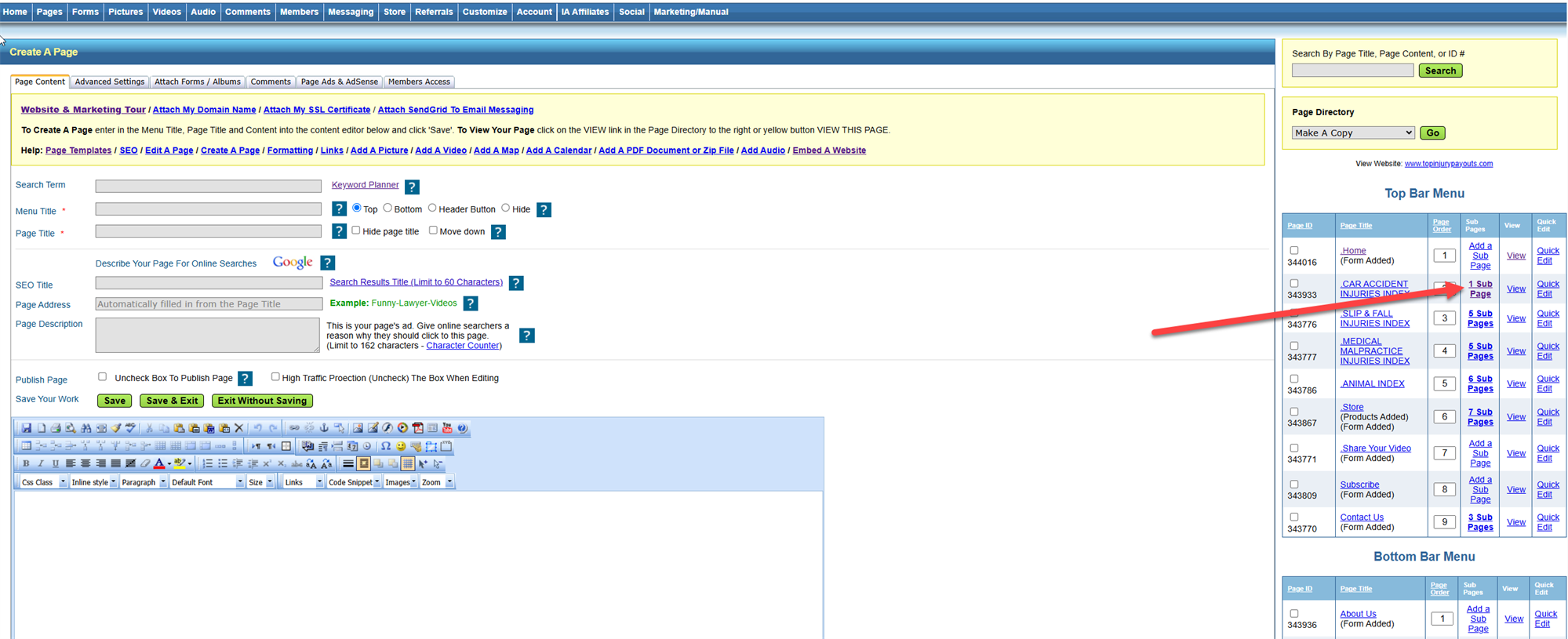The height and width of the screenshot is (639, 1568).
Task: Open the Insert Image tool
Action: (358, 428)
